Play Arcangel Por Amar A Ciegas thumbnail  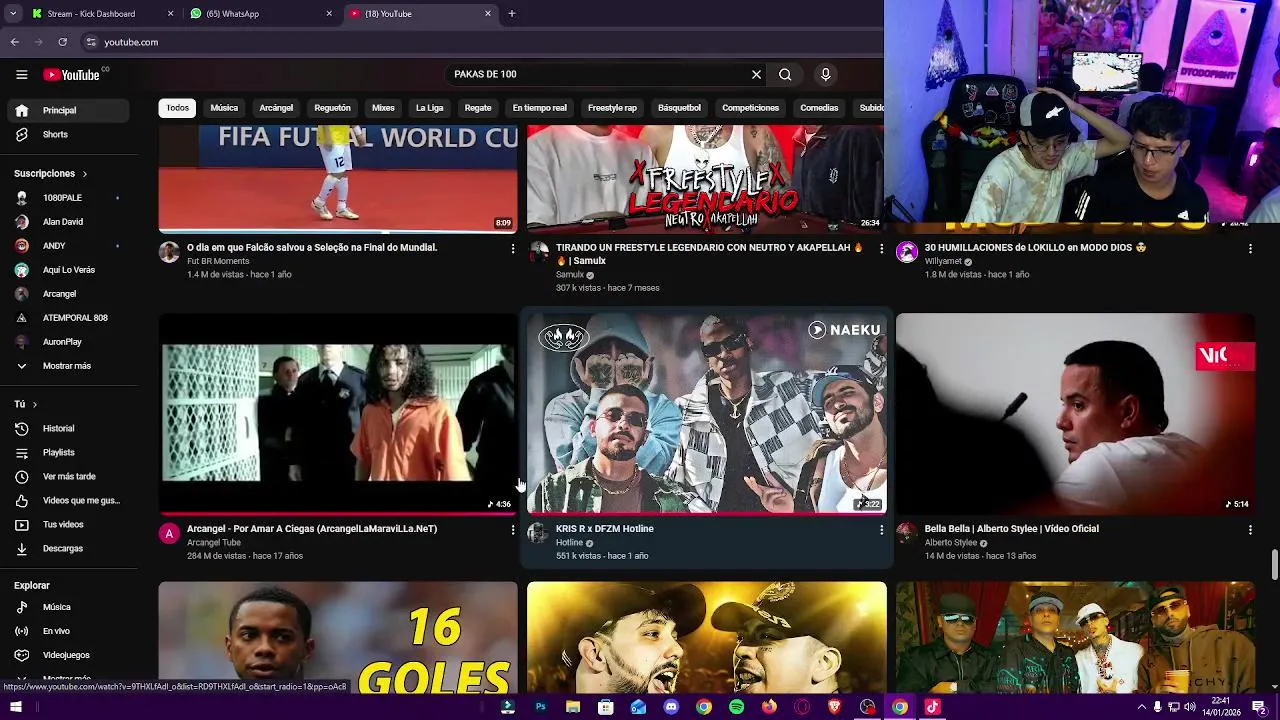click(x=338, y=413)
